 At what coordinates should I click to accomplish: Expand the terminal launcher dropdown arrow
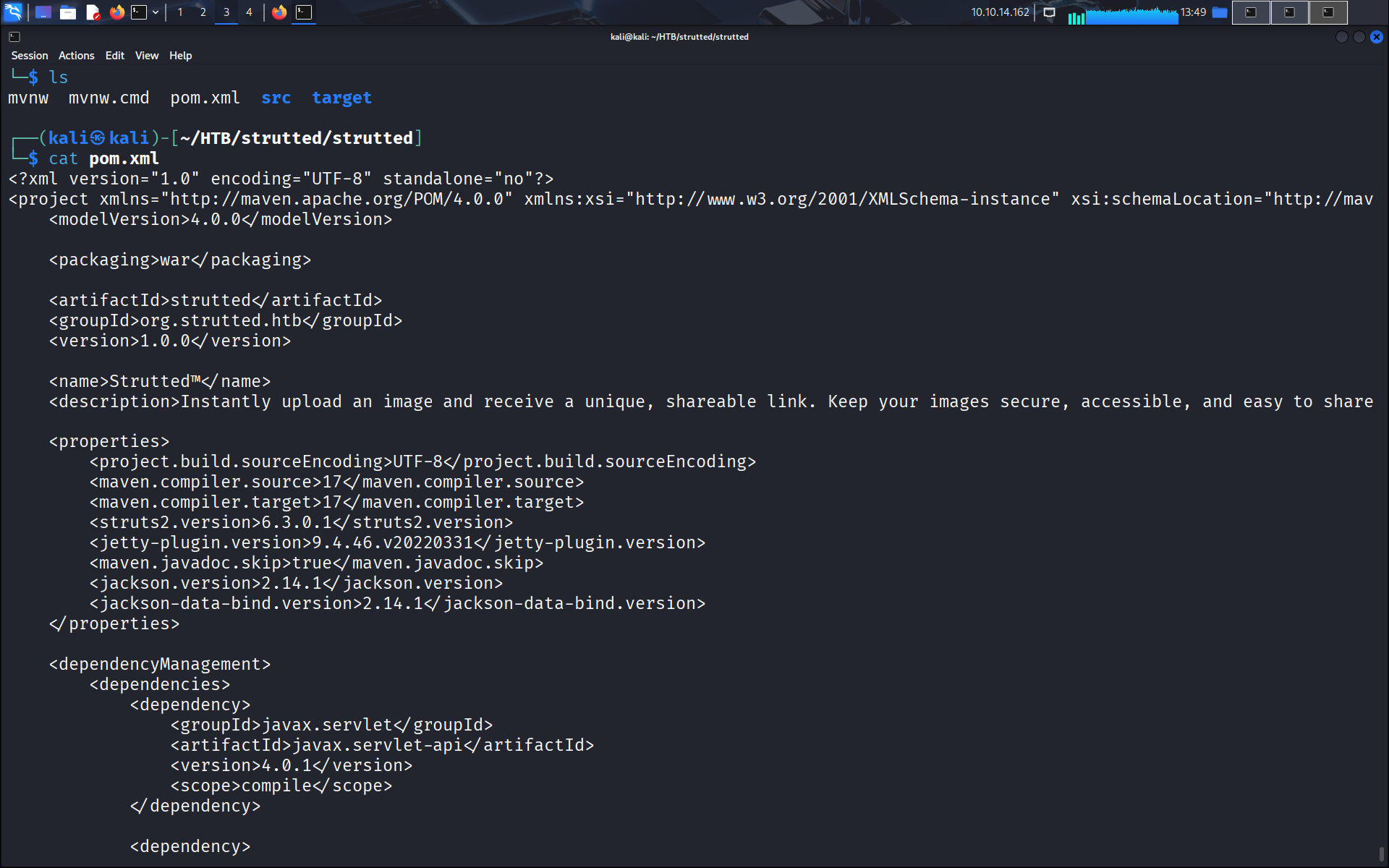tap(156, 12)
